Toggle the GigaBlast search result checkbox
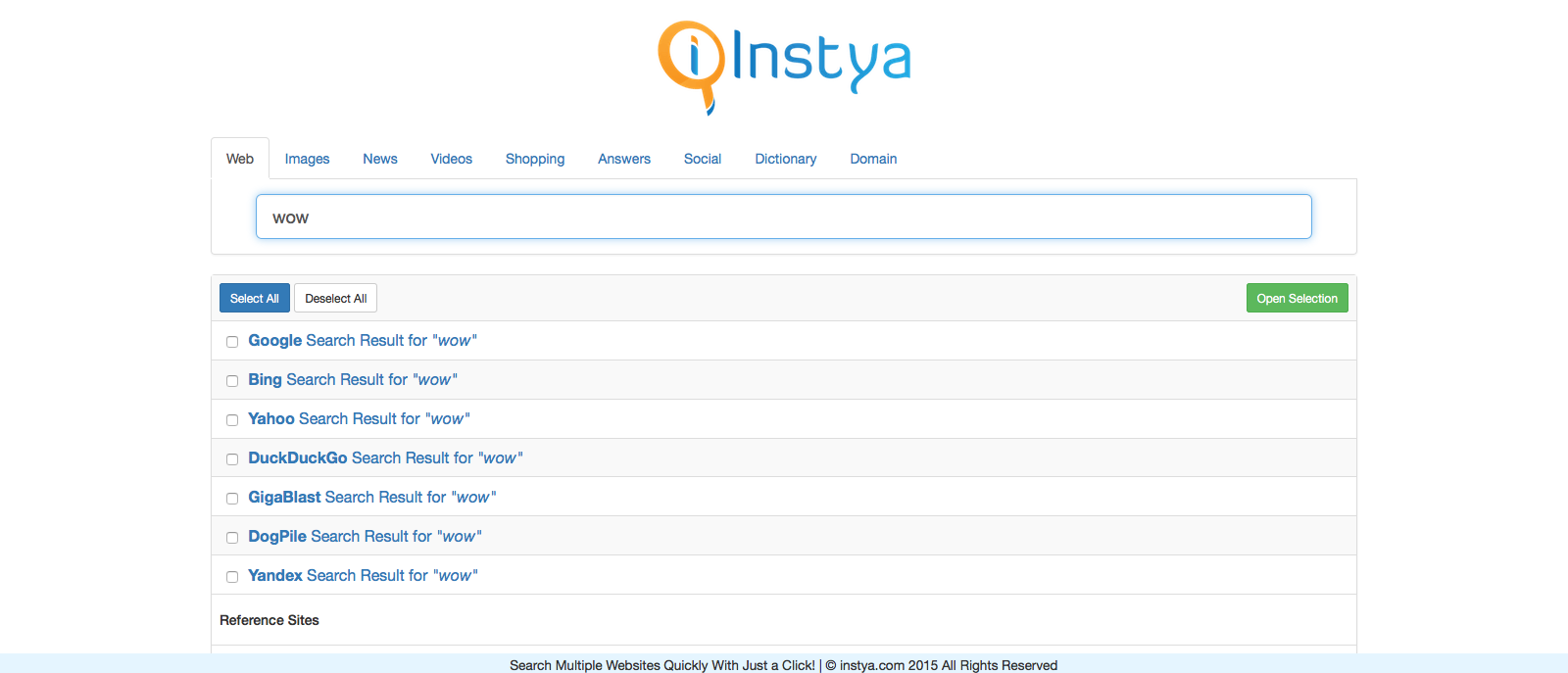 232,499
